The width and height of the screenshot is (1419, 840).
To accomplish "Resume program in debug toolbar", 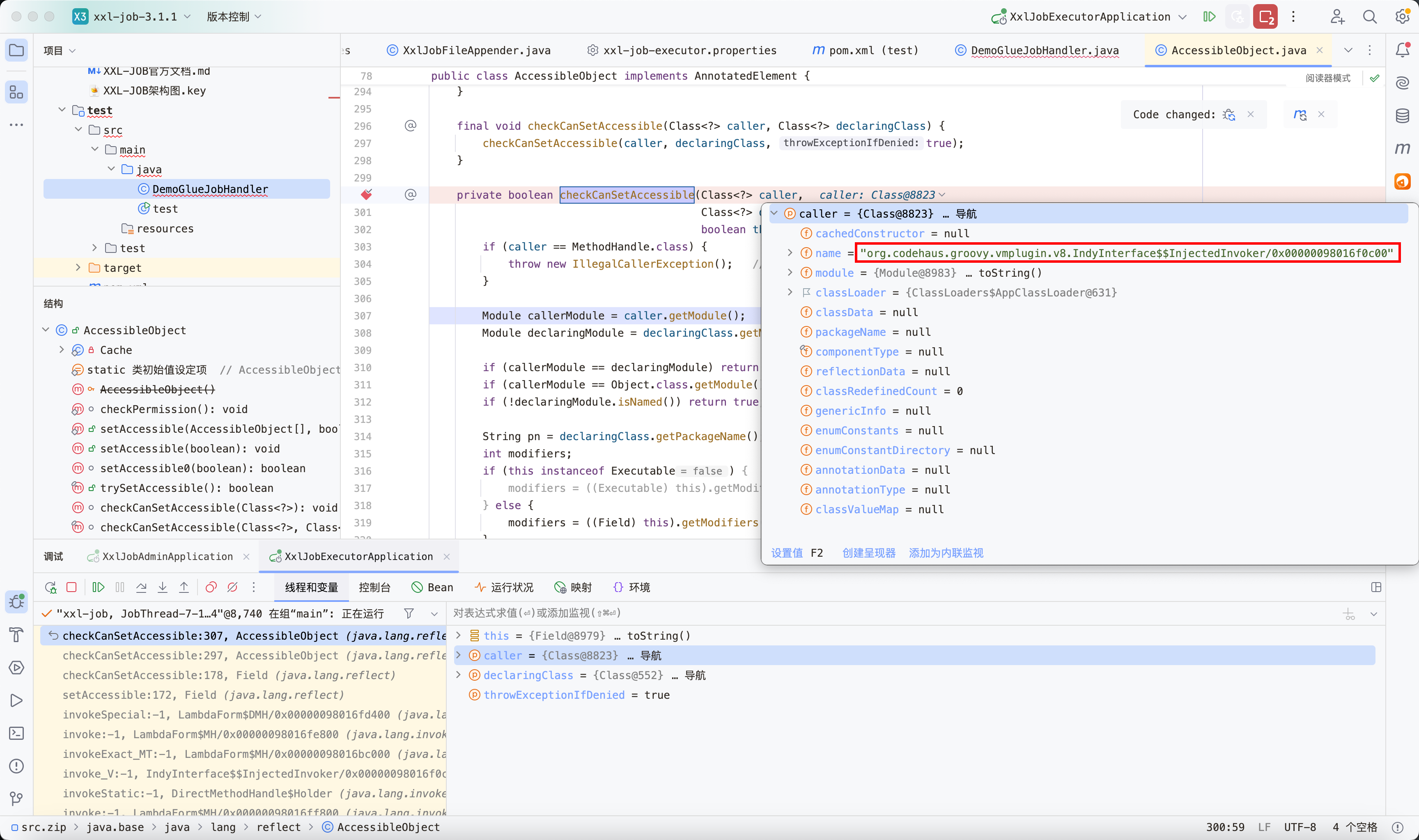I will 98,587.
